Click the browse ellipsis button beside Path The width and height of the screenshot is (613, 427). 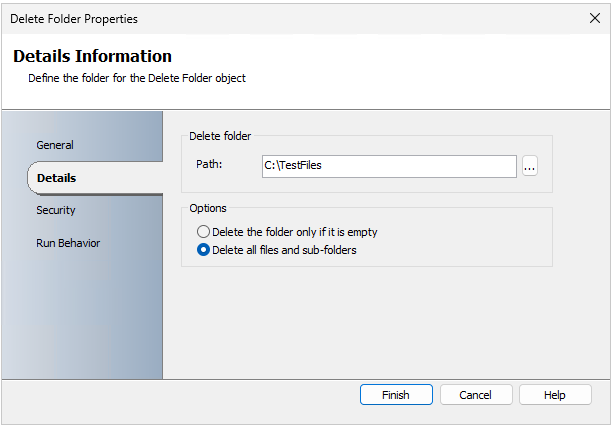(530, 167)
